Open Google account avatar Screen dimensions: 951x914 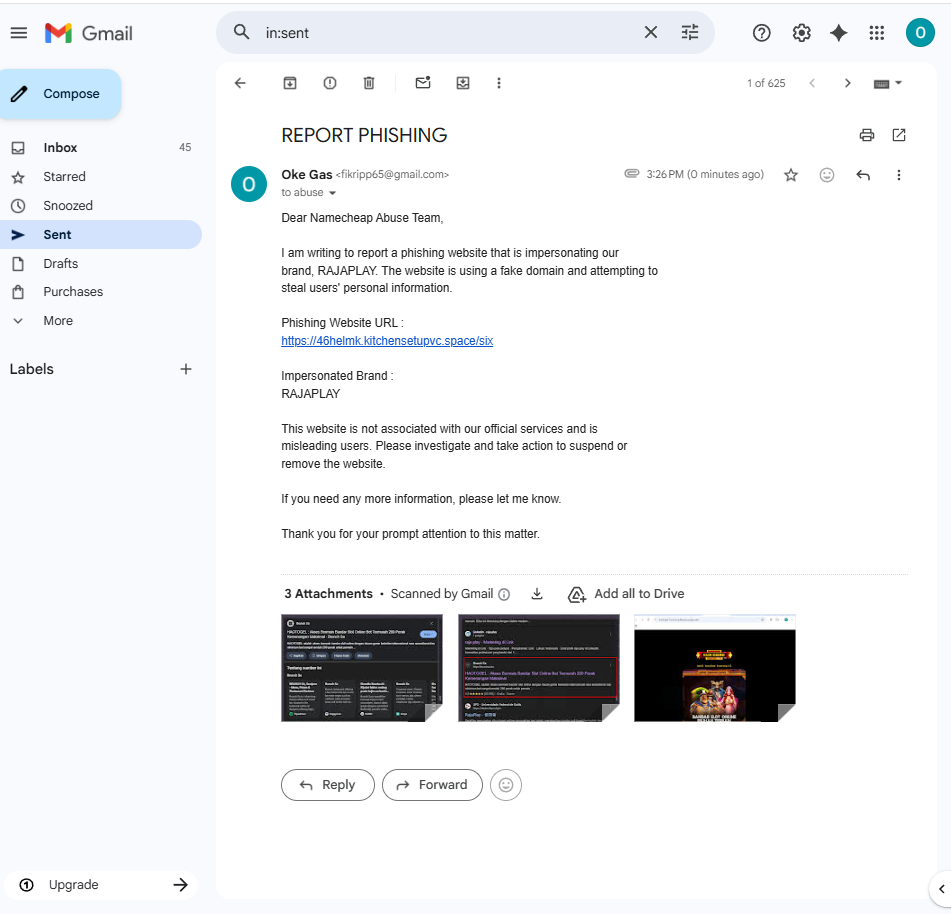tap(919, 33)
